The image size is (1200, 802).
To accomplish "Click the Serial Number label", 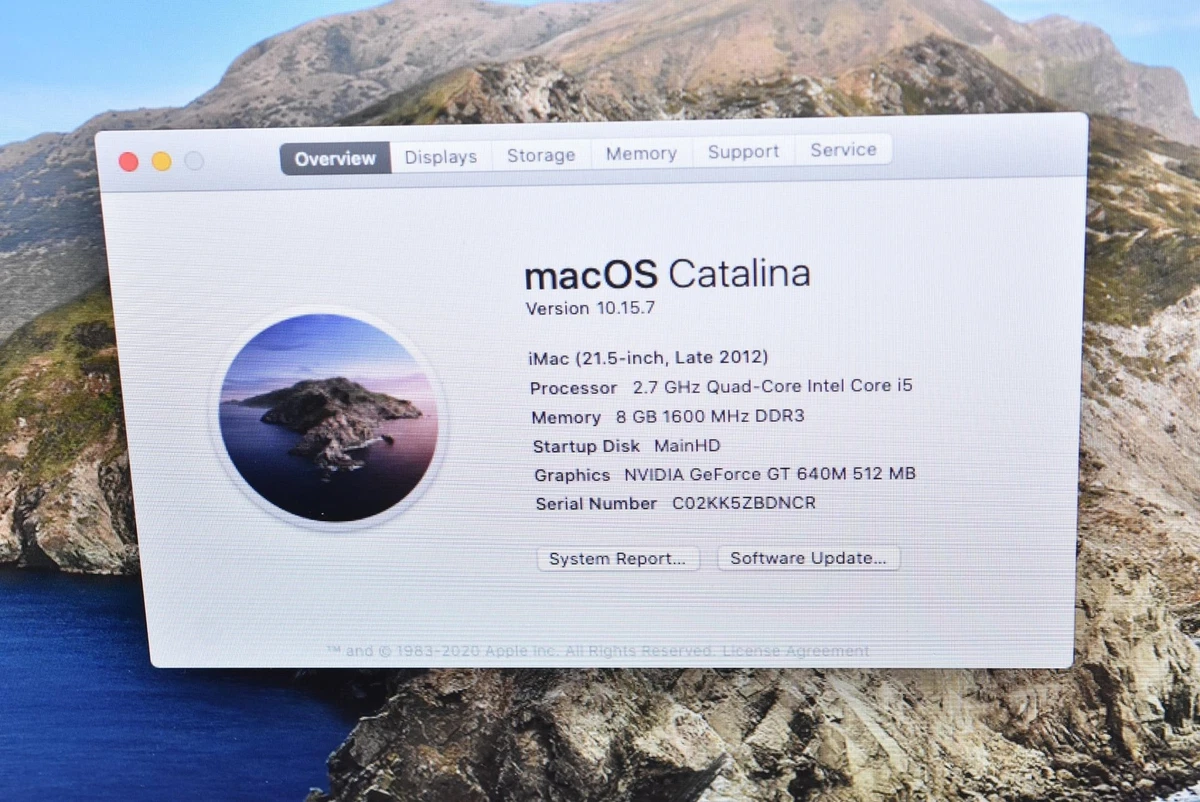I will click(x=596, y=504).
